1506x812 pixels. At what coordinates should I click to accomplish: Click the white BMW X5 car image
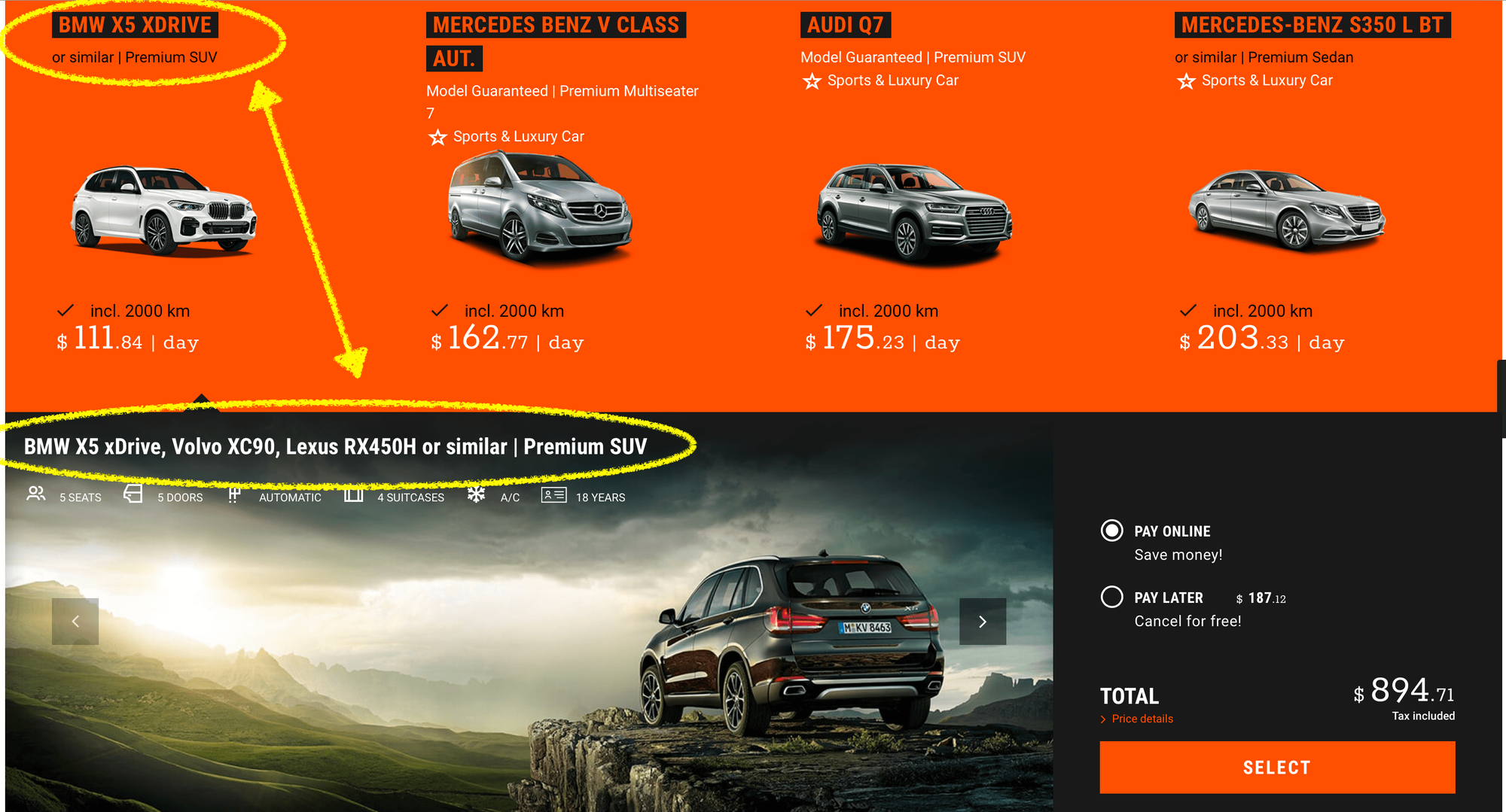tap(164, 210)
